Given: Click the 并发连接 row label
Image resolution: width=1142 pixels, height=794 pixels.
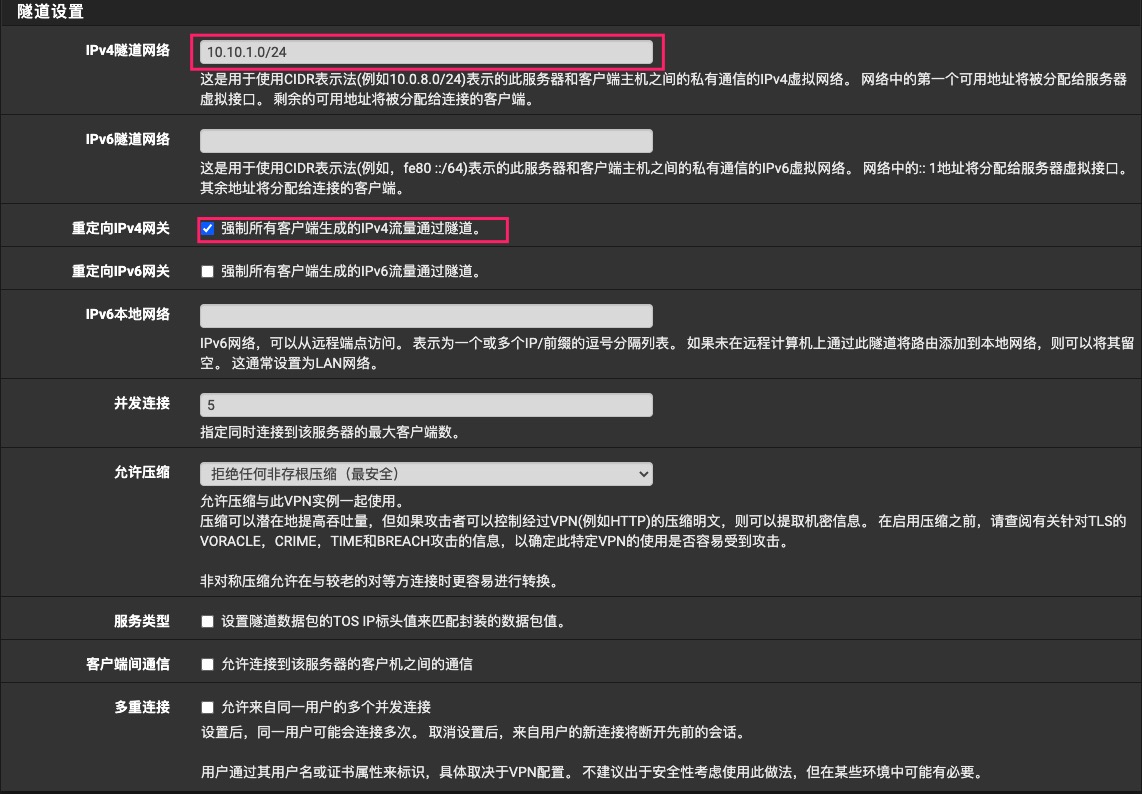Looking at the screenshot, I should (x=142, y=403).
